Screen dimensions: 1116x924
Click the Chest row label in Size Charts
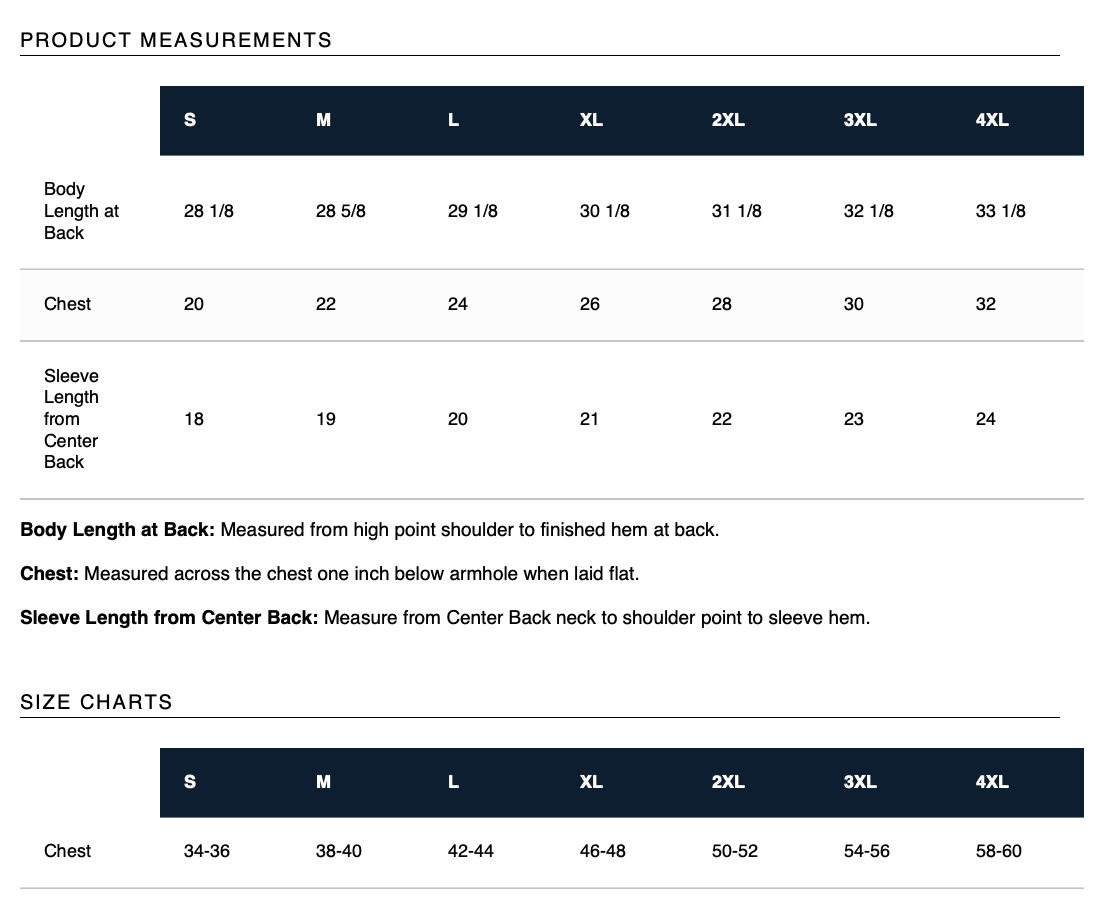(x=67, y=851)
